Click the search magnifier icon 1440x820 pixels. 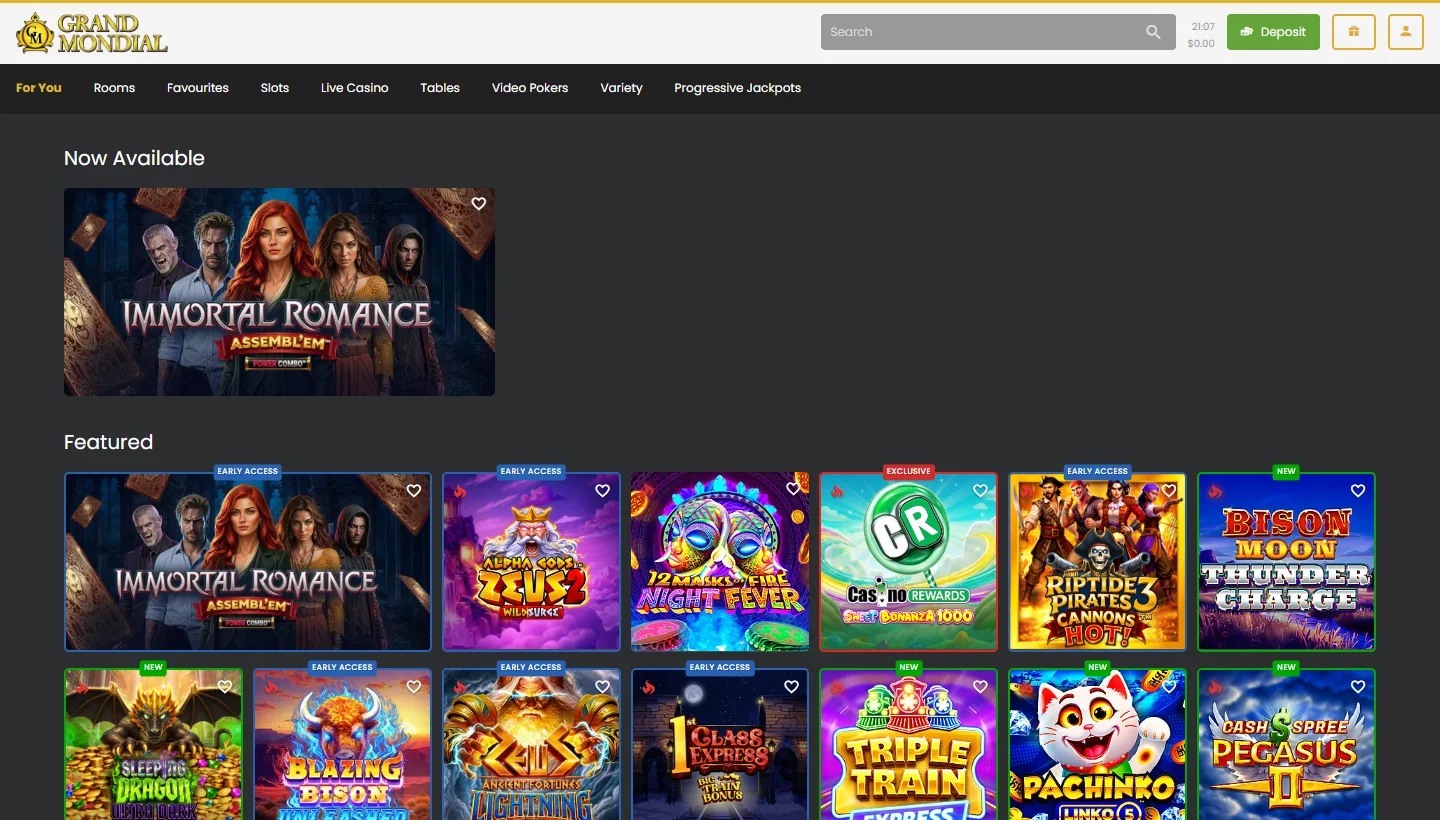(1153, 32)
